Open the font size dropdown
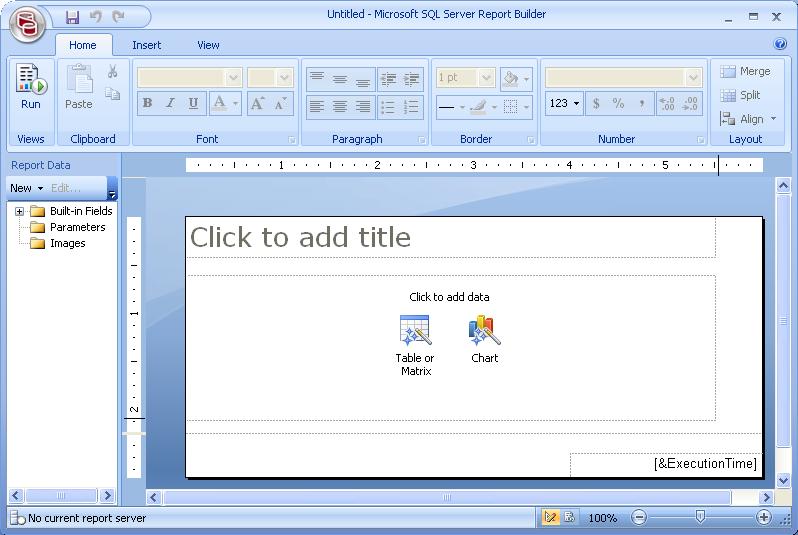The height and width of the screenshot is (535, 798). click(x=284, y=78)
